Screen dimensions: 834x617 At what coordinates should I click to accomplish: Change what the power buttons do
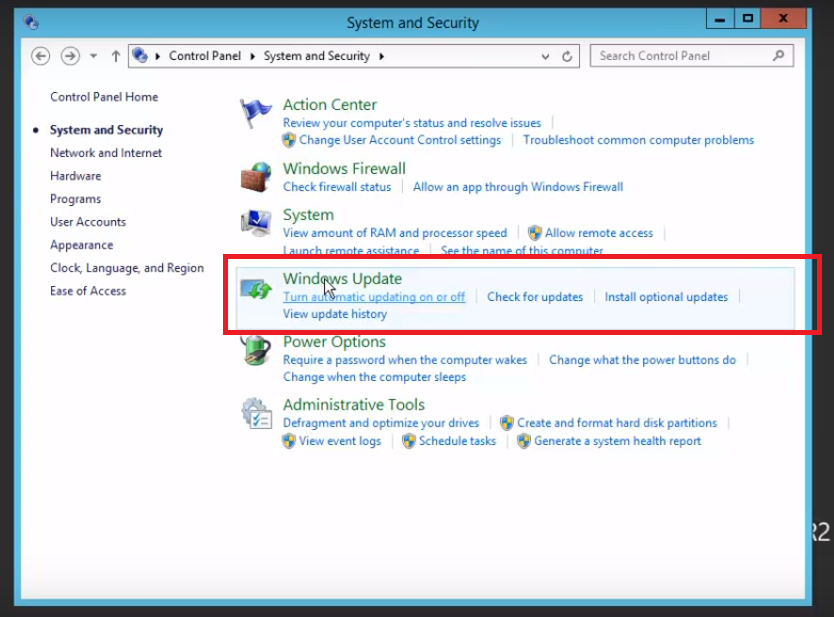643,360
